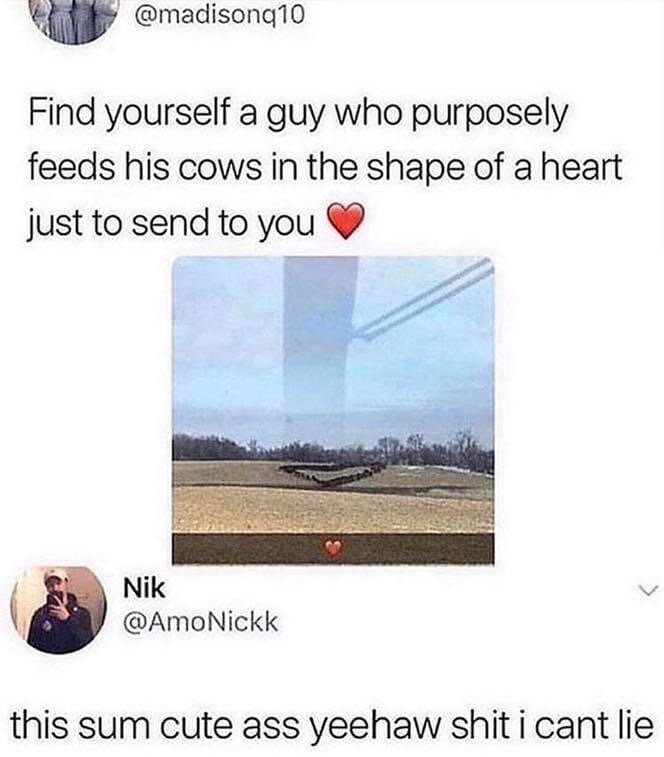Viewport: 664px width, 757px height.
Task: Open the @madisonq10 profile handle
Action: pyautogui.click(x=221, y=15)
